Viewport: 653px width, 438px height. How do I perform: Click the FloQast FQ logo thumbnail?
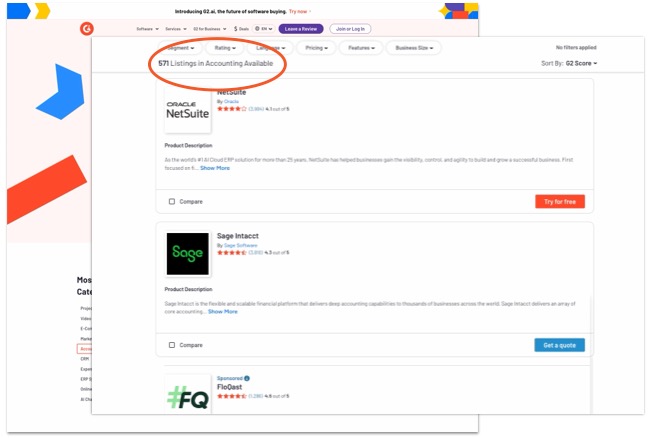coord(187,395)
